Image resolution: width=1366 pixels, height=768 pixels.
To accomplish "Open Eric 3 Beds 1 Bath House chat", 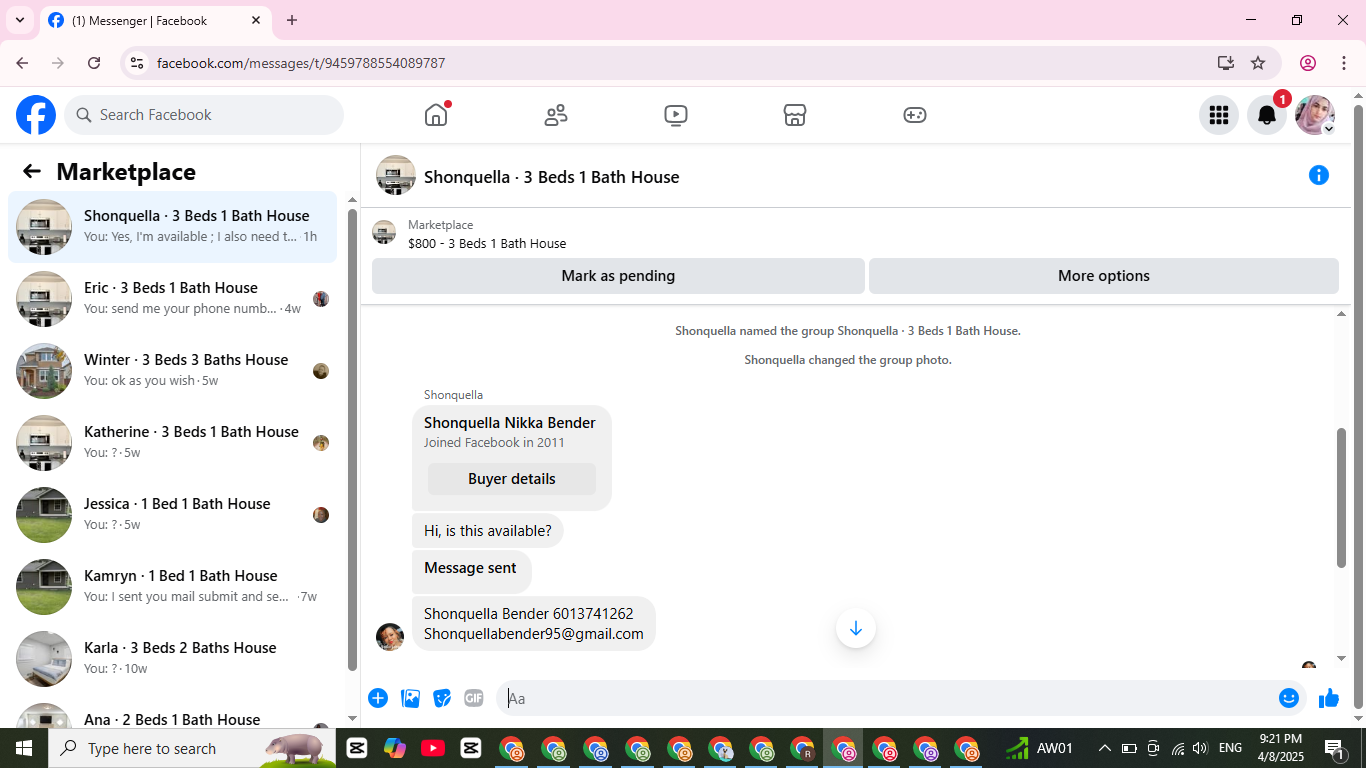I will point(173,299).
